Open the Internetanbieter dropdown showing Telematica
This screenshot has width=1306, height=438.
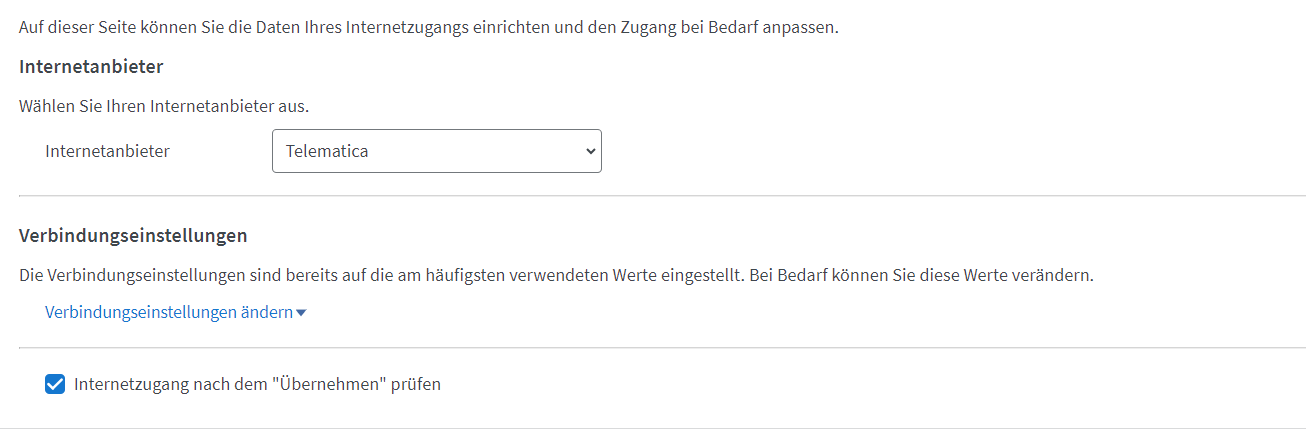point(436,151)
